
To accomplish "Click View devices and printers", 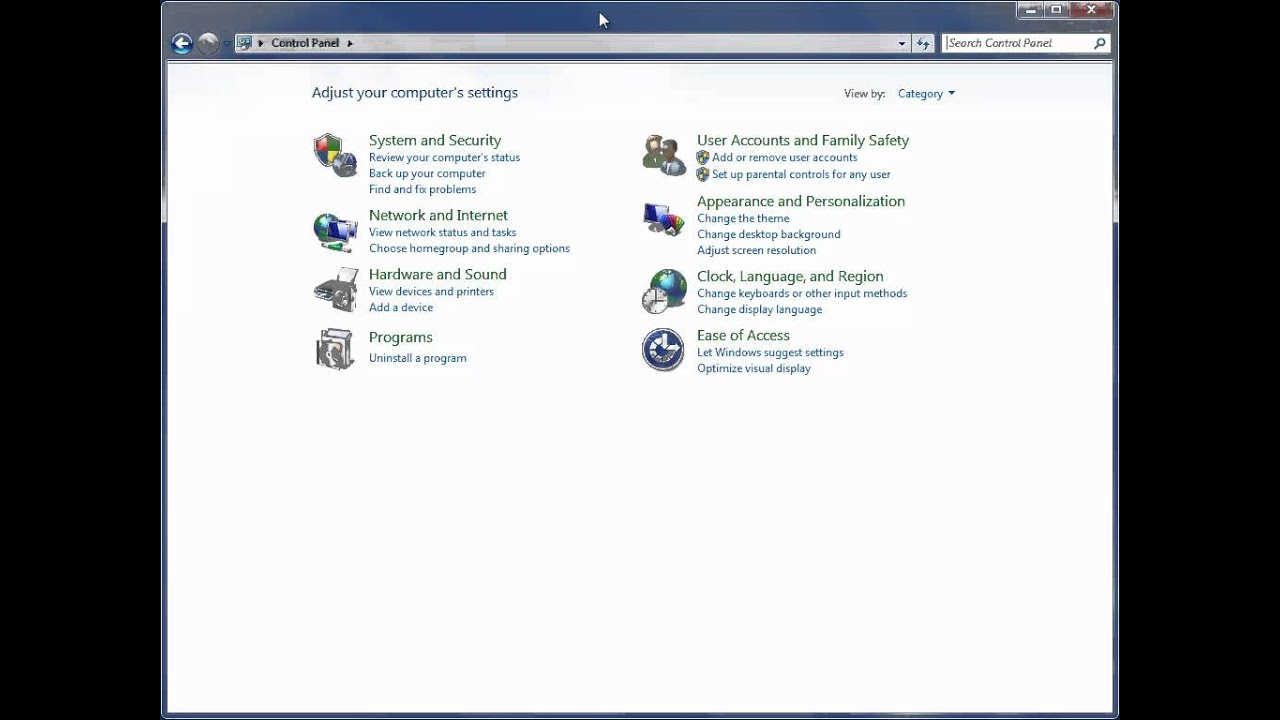I will (431, 292).
